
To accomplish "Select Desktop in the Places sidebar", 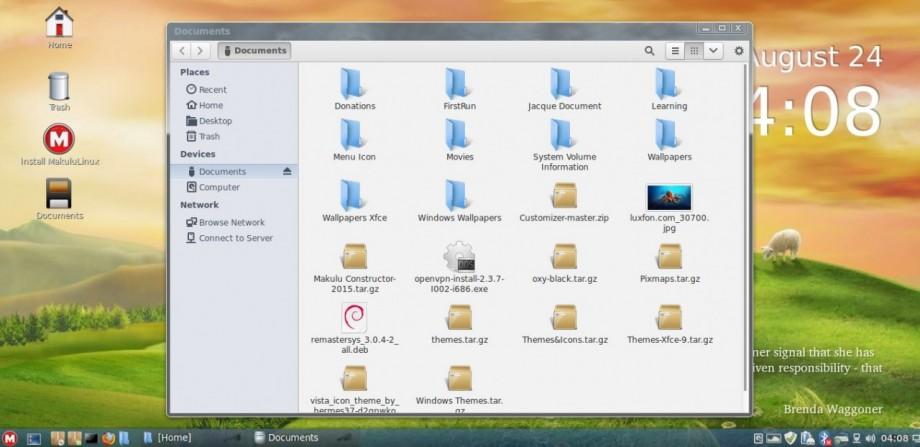I will [x=209, y=121].
